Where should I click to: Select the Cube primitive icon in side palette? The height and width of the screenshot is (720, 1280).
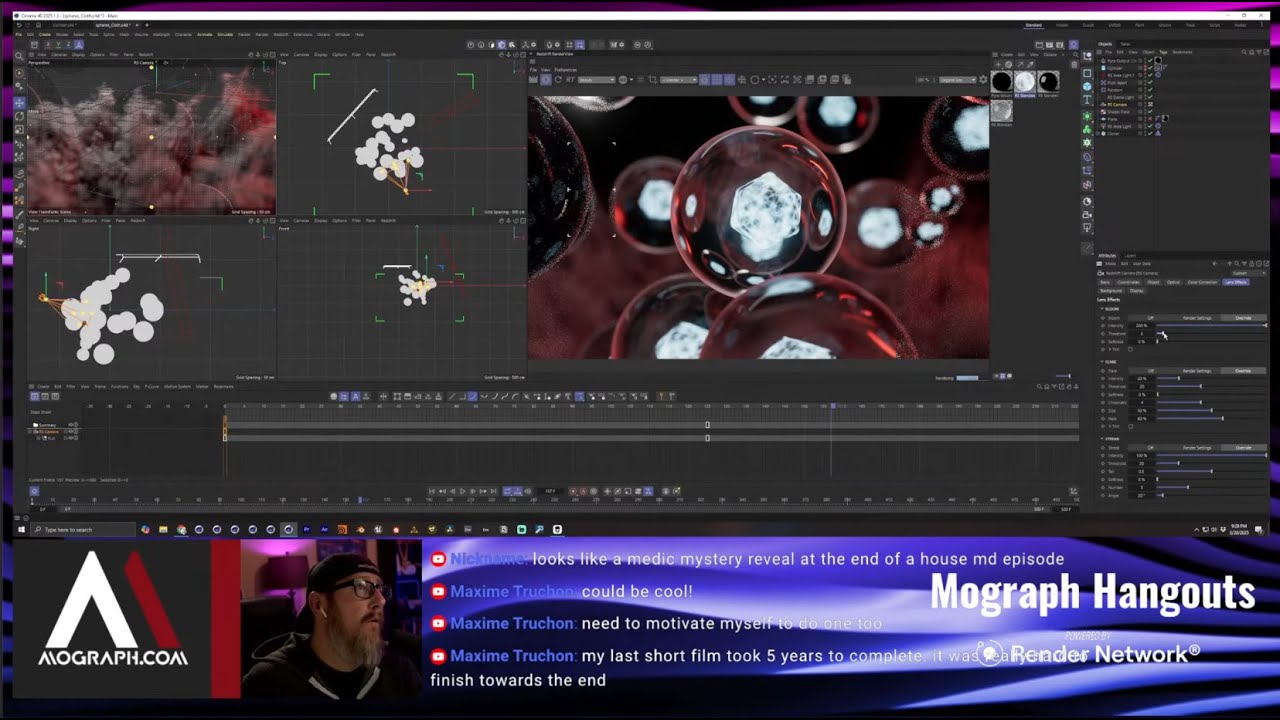point(1087,86)
